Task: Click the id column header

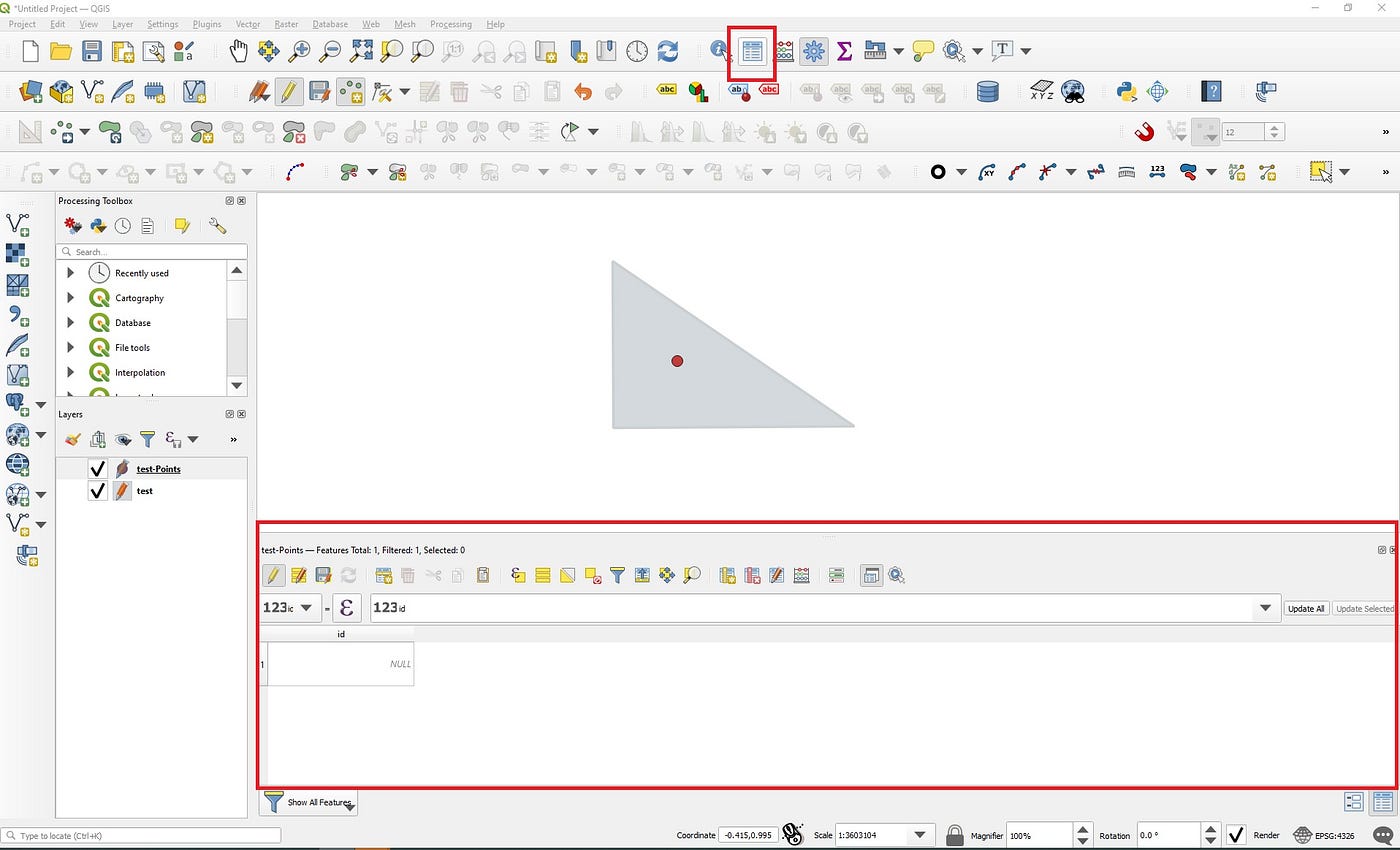Action: click(341, 634)
